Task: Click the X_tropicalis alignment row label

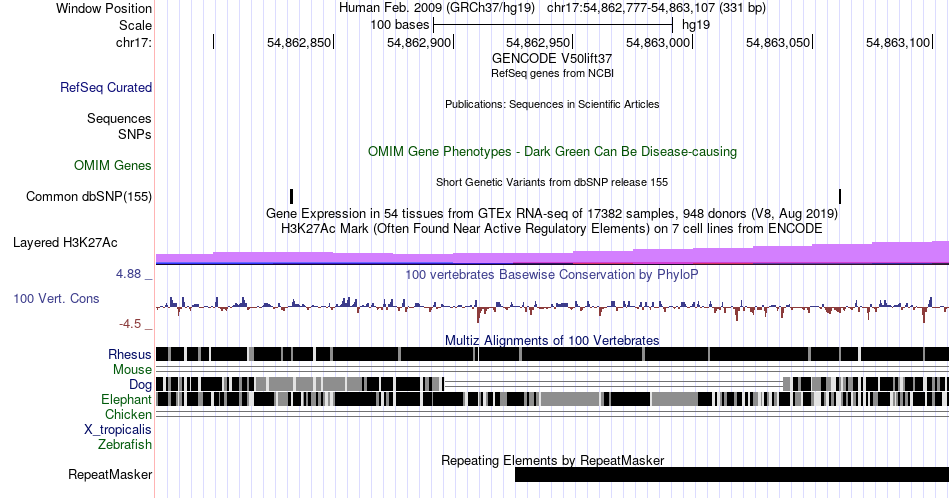Action: (x=118, y=430)
